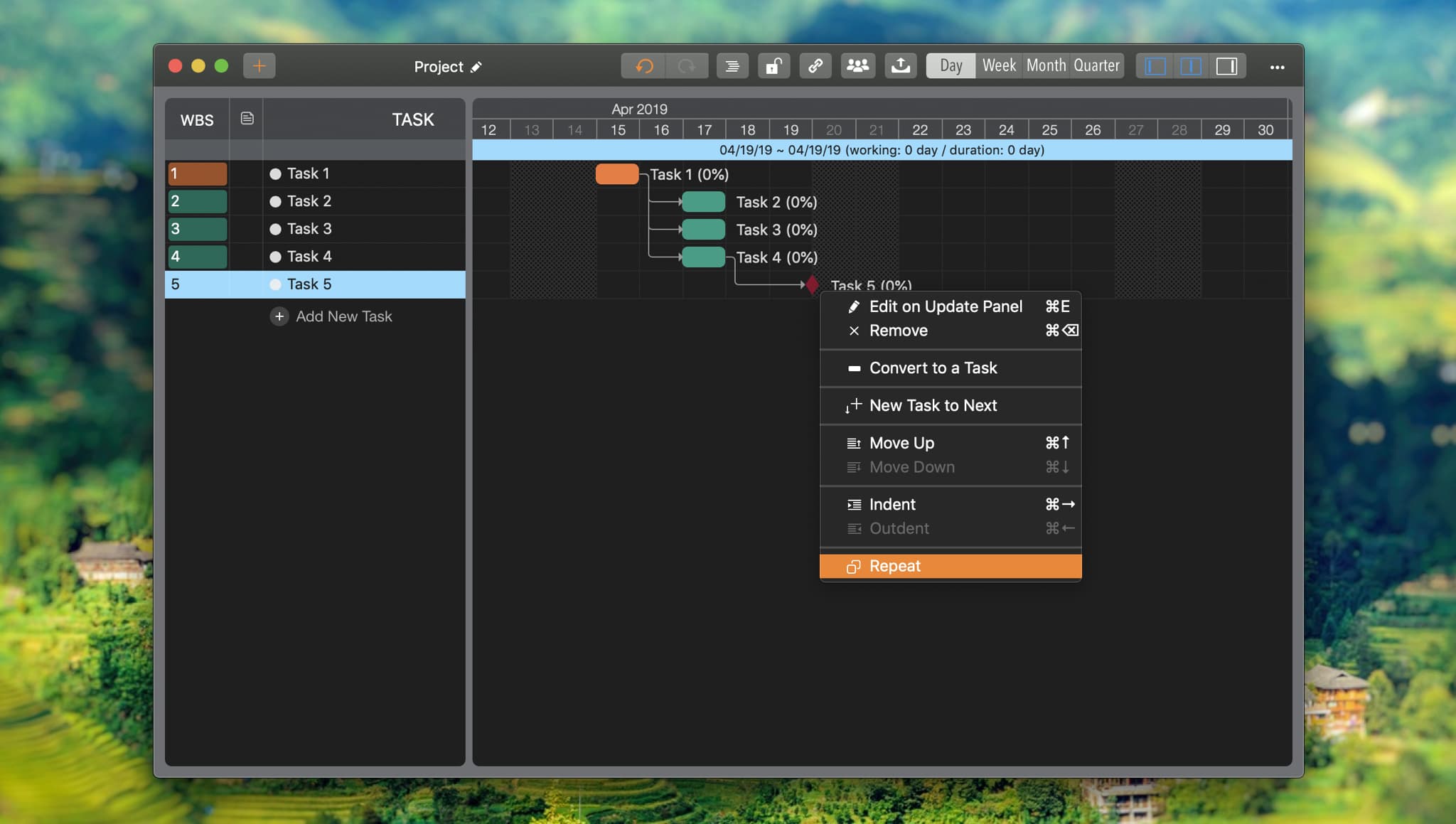Click the orange plus add button in toolbar
Screen dimensions: 1456x824
(x=259, y=66)
